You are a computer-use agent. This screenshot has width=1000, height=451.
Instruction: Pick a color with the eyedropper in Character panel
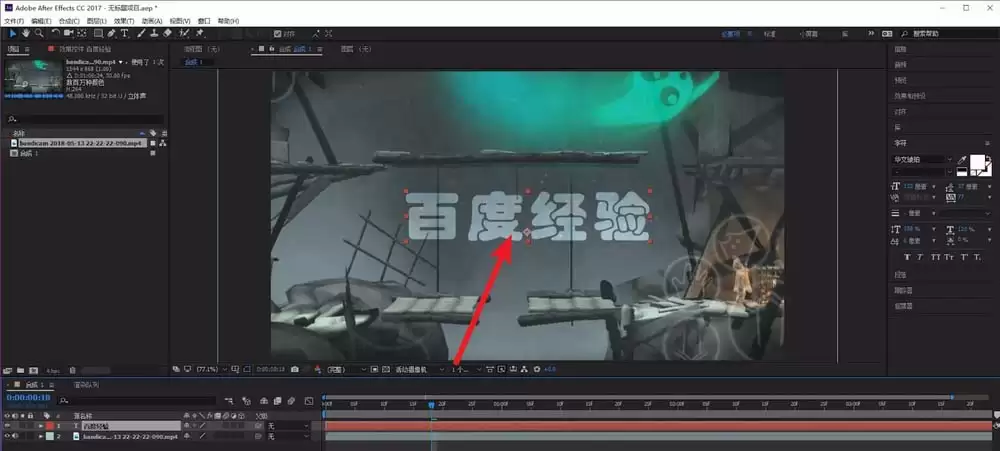[x=962, y=159]
